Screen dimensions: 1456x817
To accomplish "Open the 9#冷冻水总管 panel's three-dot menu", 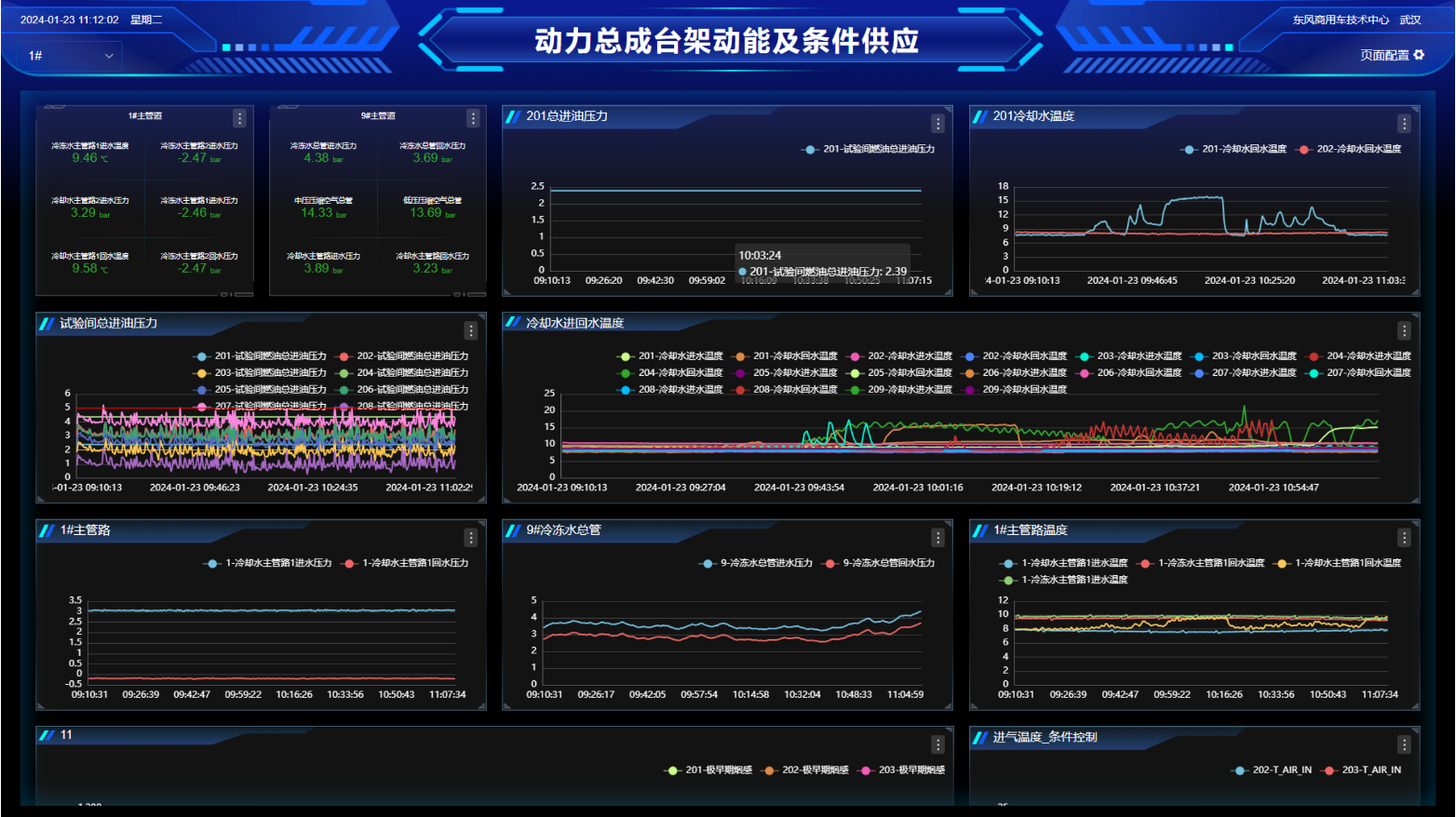I will pyautogui.click(x=937, y=538).
